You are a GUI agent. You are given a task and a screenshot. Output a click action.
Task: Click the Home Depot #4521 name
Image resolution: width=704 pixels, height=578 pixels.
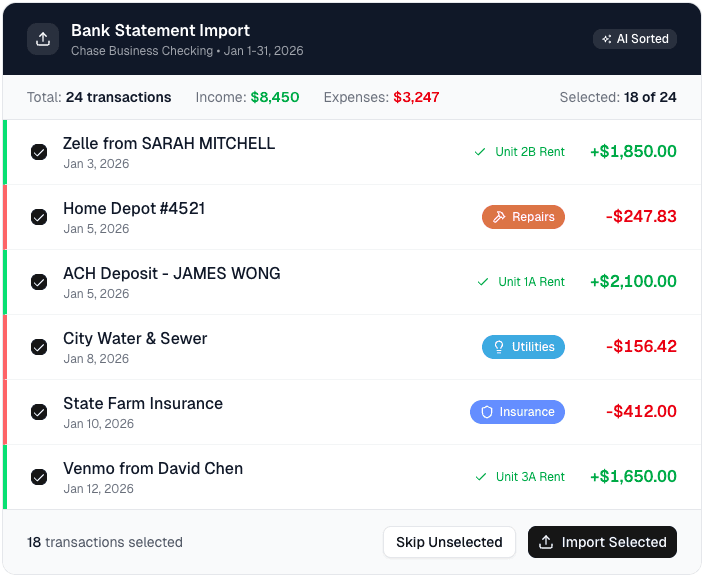pos(134,208)
